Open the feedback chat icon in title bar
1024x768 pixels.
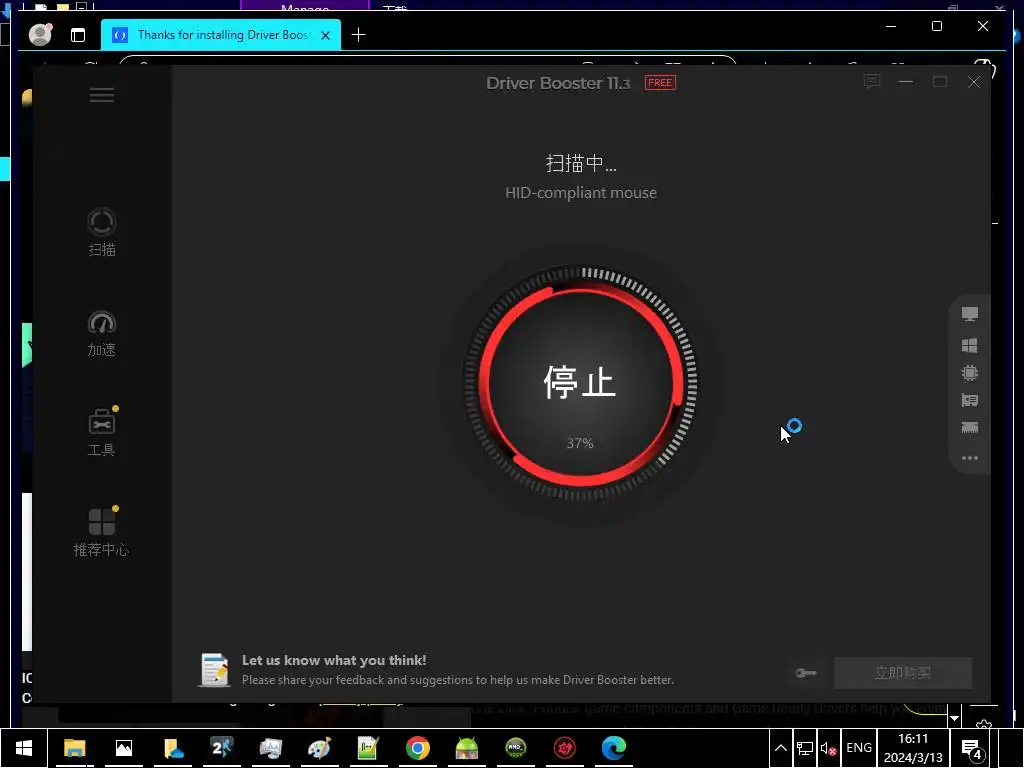[x=872, y=82]
